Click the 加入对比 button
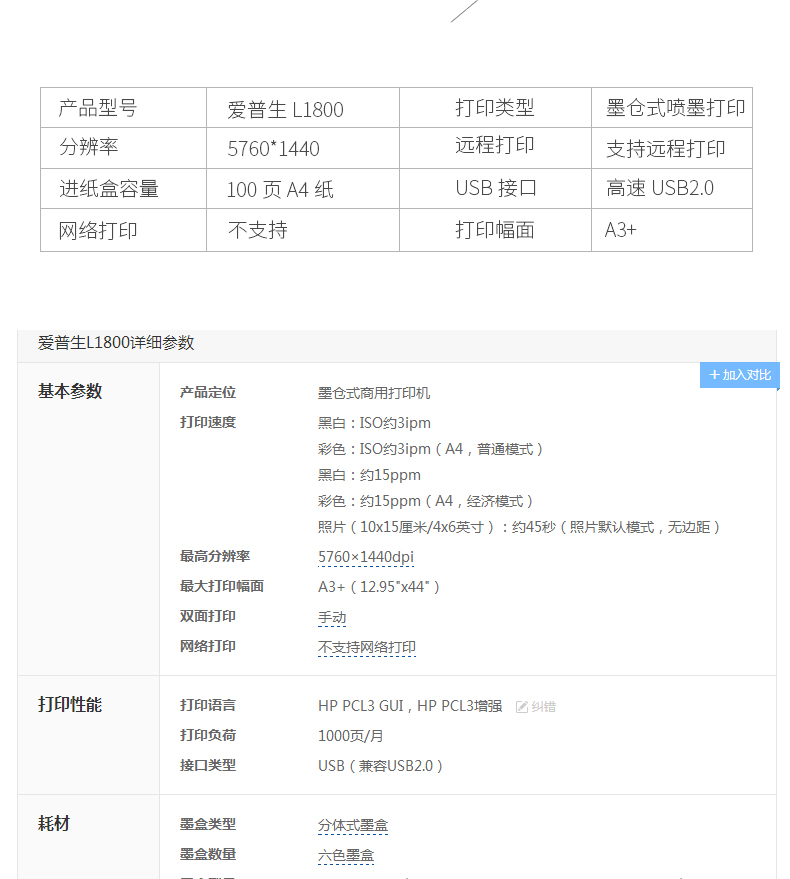Image resolution: width=790 pixels, height=879 pixels. click(740, 375)
